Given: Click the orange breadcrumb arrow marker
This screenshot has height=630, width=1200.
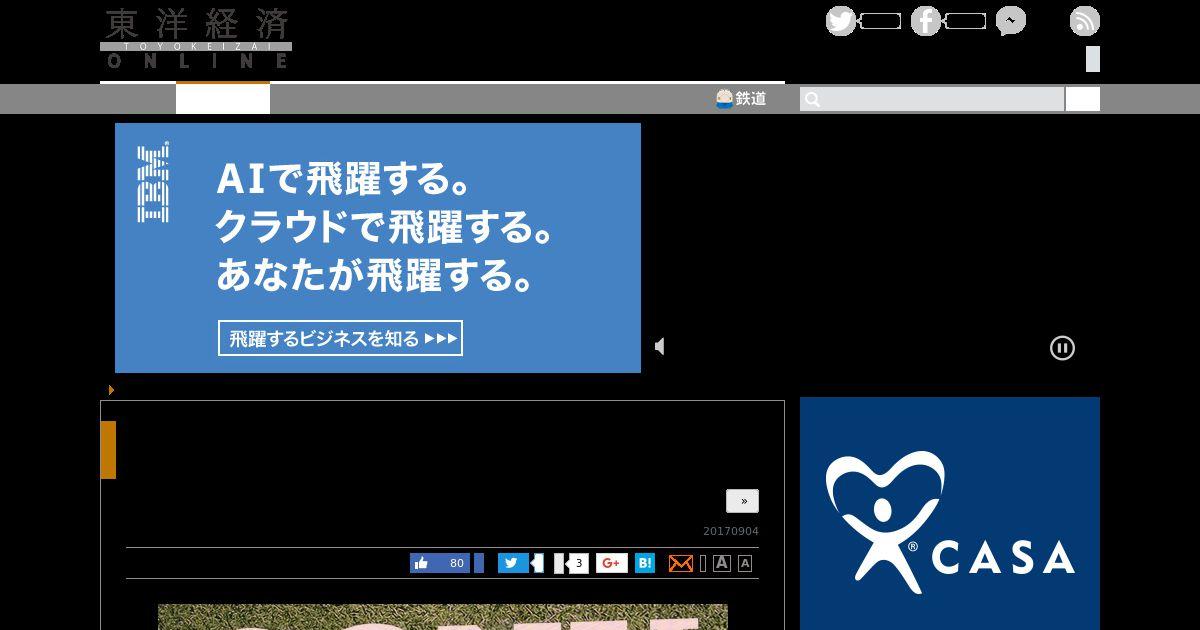Looking at the screenshot, I should [111, 390].
